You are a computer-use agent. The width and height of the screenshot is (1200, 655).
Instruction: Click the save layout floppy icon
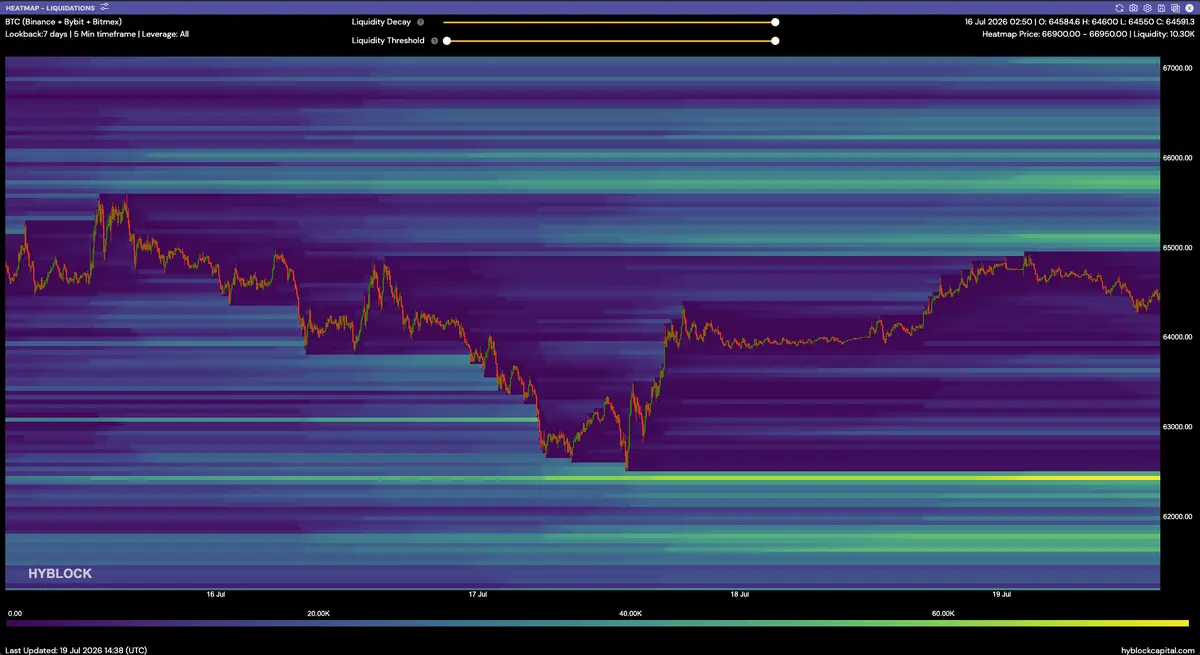[x=1161, y=8]
